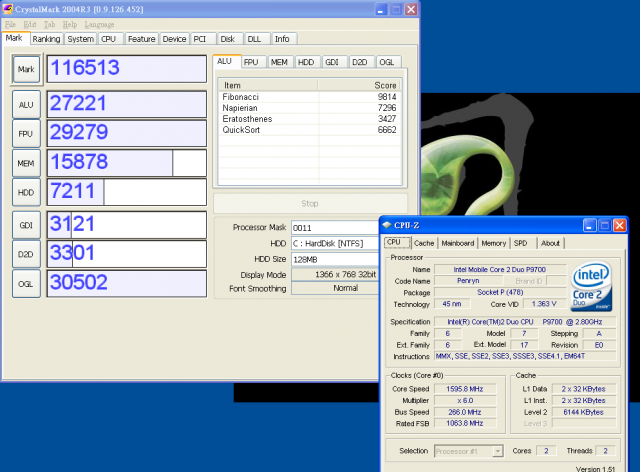Run the FPU benchmark button
The height and width of the screenshot is (472, 640).
click(x=26, y=134)
